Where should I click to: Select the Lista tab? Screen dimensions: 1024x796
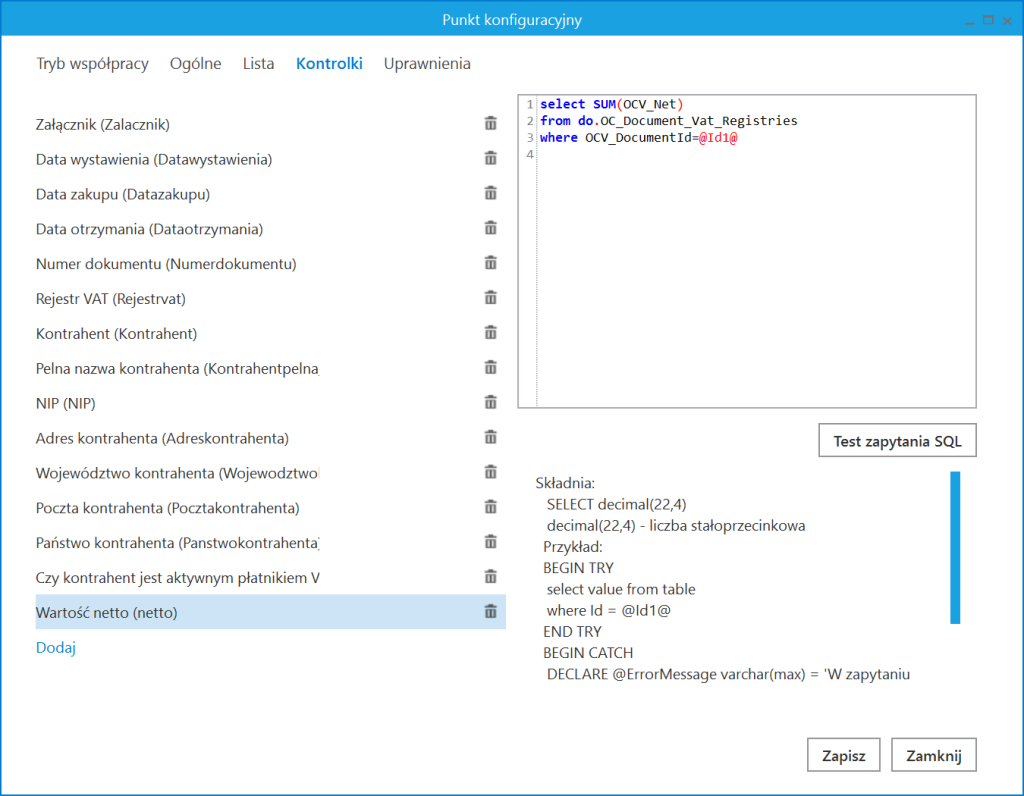[x=258, y=63]
